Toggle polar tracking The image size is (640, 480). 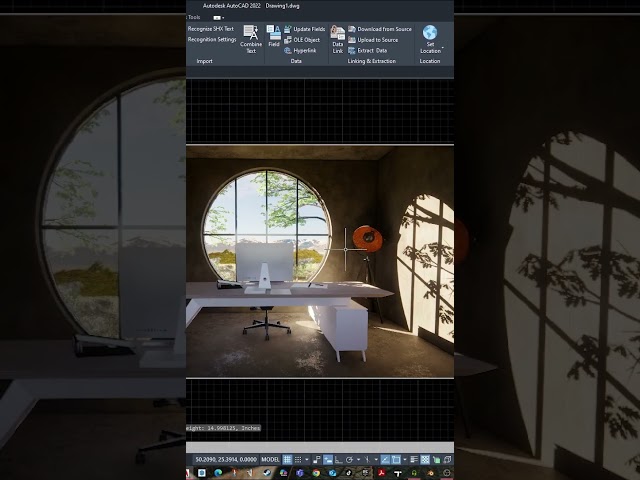click(x=349, y=460)
